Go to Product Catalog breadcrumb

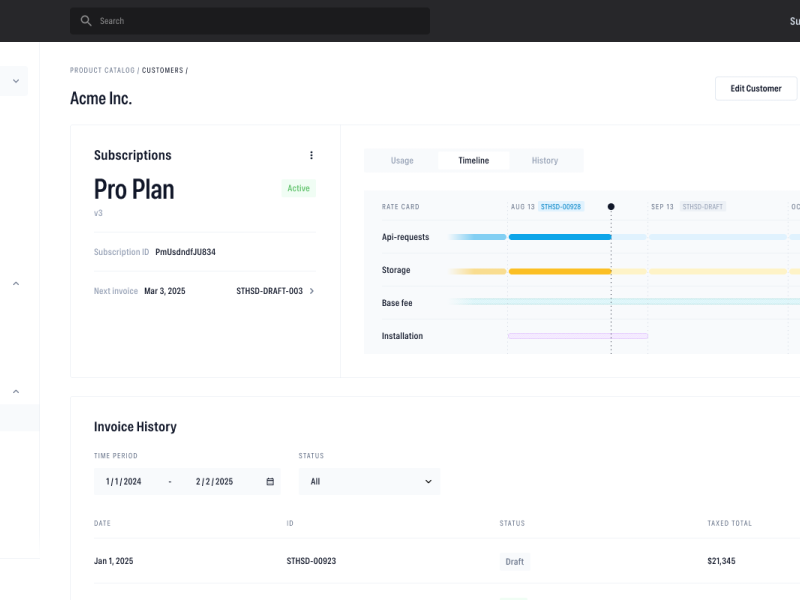coord(102,70)
